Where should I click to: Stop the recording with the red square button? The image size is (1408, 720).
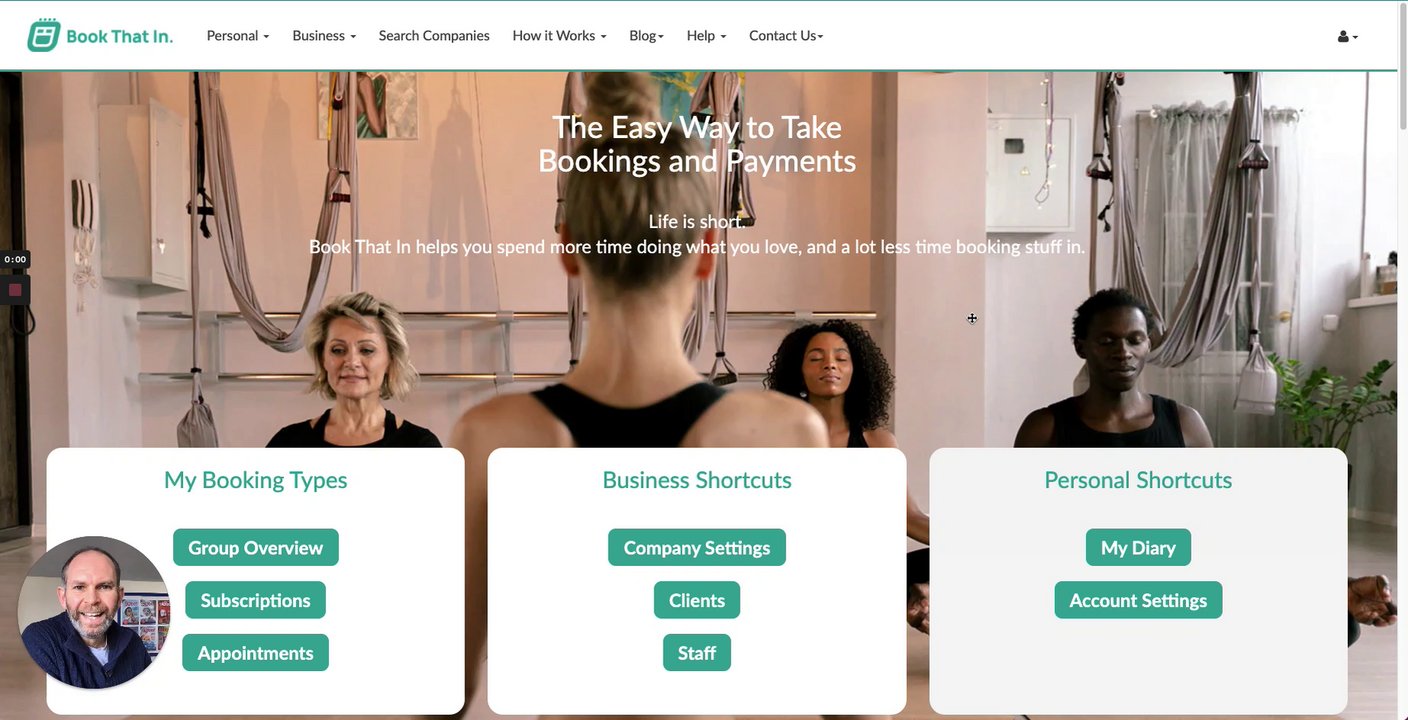click(15, 290)
